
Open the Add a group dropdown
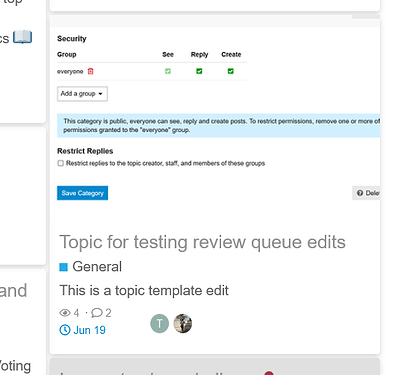tap(82, 94)
